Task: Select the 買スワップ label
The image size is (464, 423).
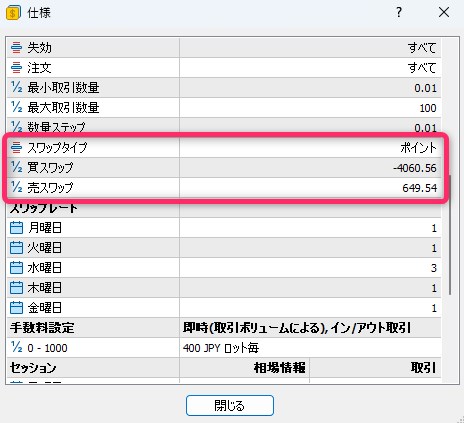Action: (50, 167)
